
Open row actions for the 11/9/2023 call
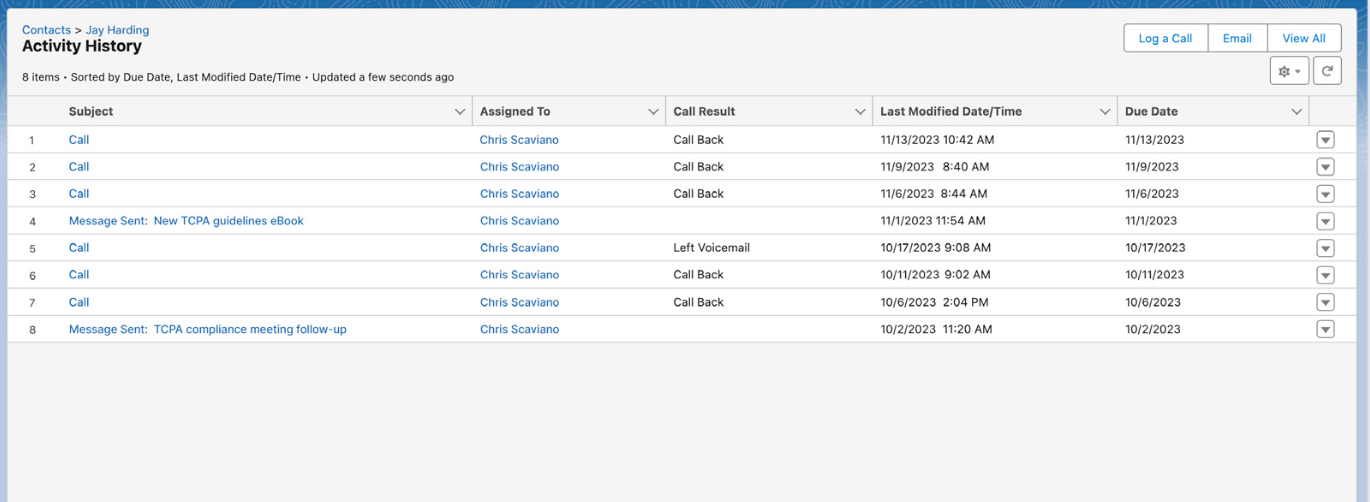click(1325, 167)
